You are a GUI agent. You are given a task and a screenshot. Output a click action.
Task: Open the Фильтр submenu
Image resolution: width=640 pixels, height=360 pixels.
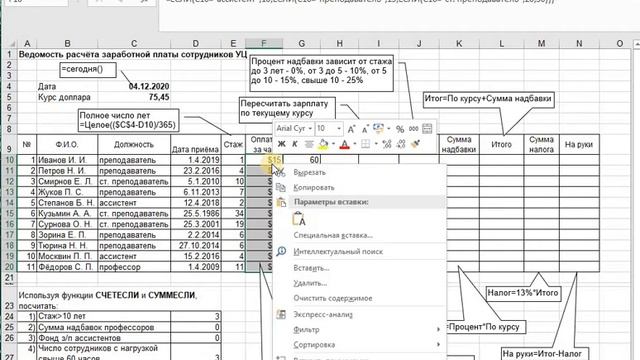tap(359, 330)
